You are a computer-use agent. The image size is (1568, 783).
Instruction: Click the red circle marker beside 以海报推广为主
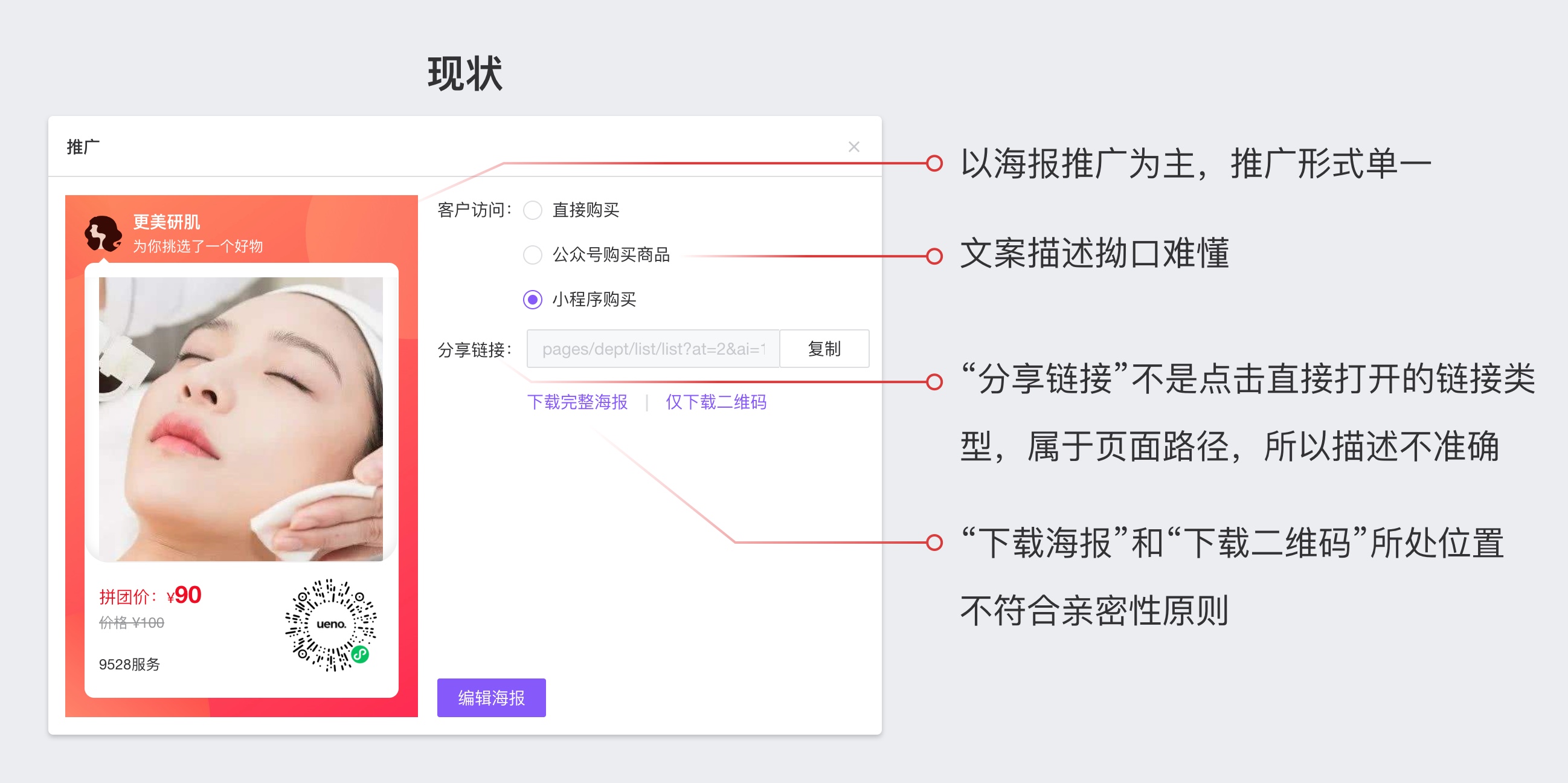[x=934, y=163]
